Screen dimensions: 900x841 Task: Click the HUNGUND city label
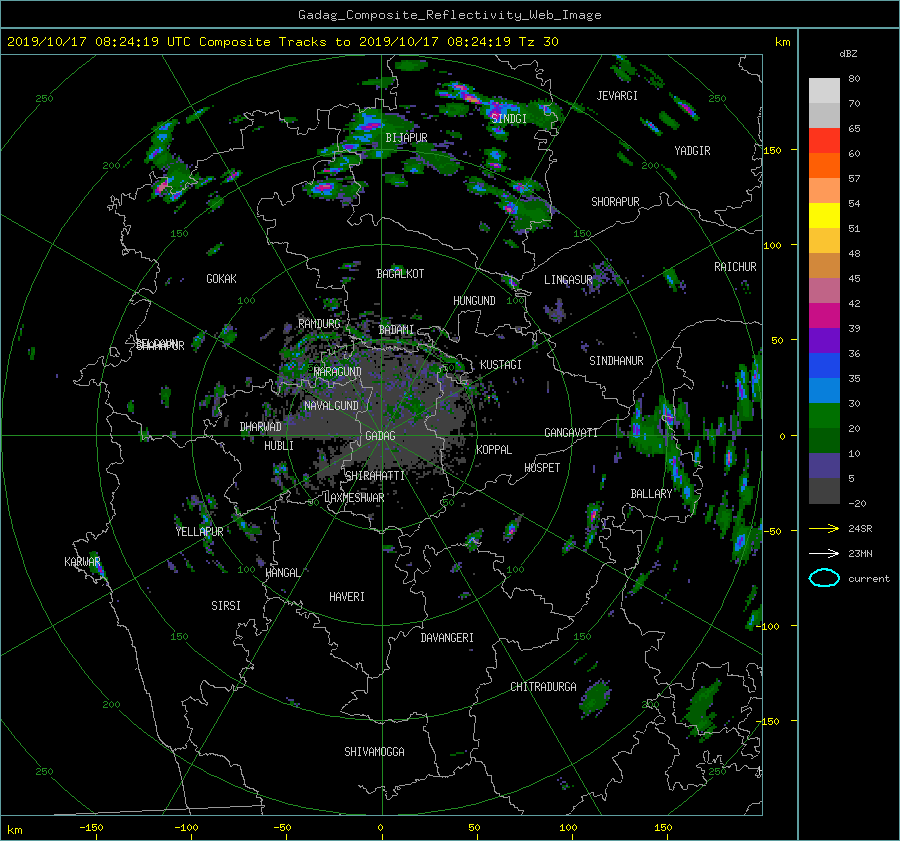click(474, 301)
